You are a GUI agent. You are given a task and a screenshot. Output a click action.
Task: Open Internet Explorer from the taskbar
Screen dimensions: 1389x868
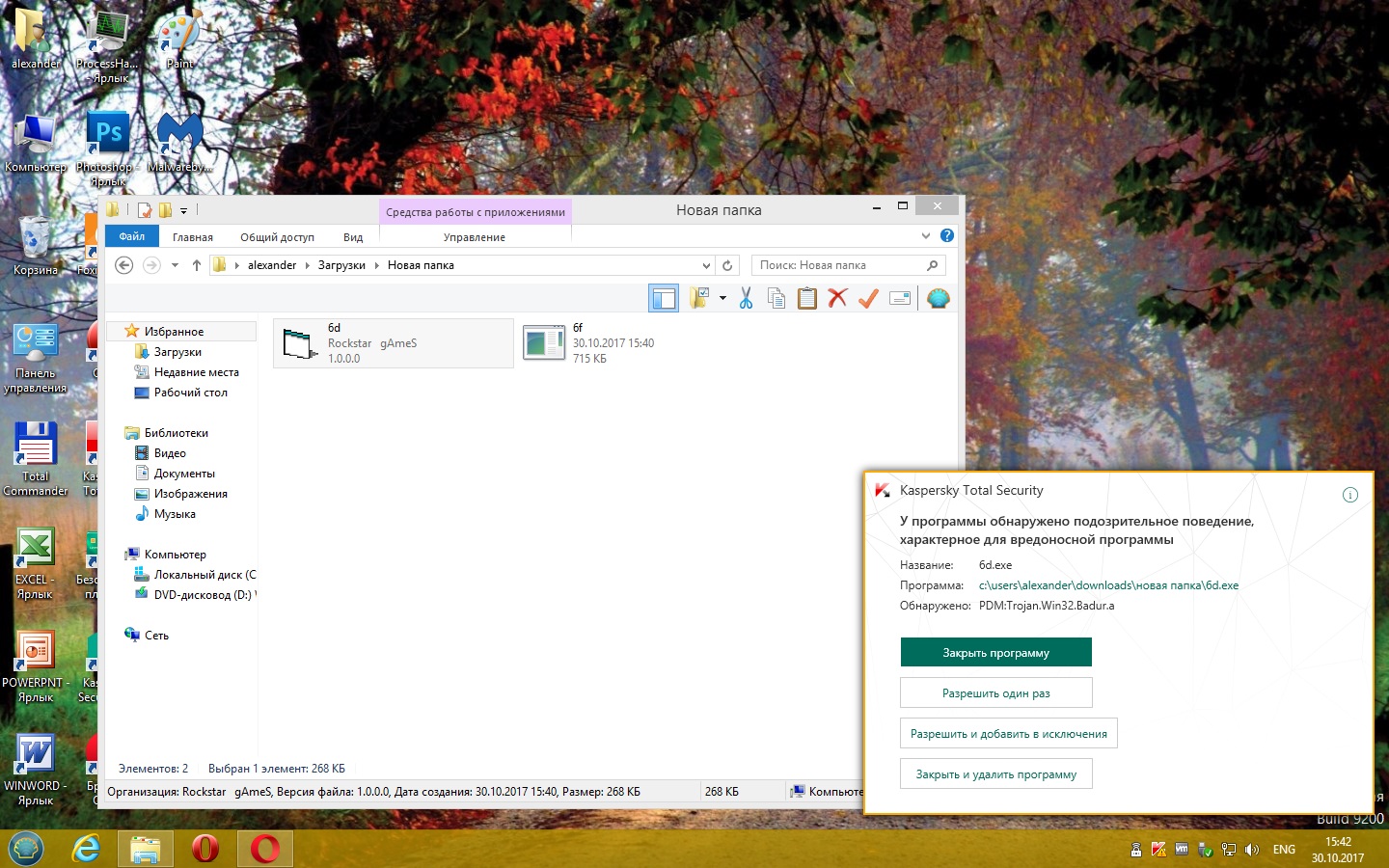click(x=87, y=849)
